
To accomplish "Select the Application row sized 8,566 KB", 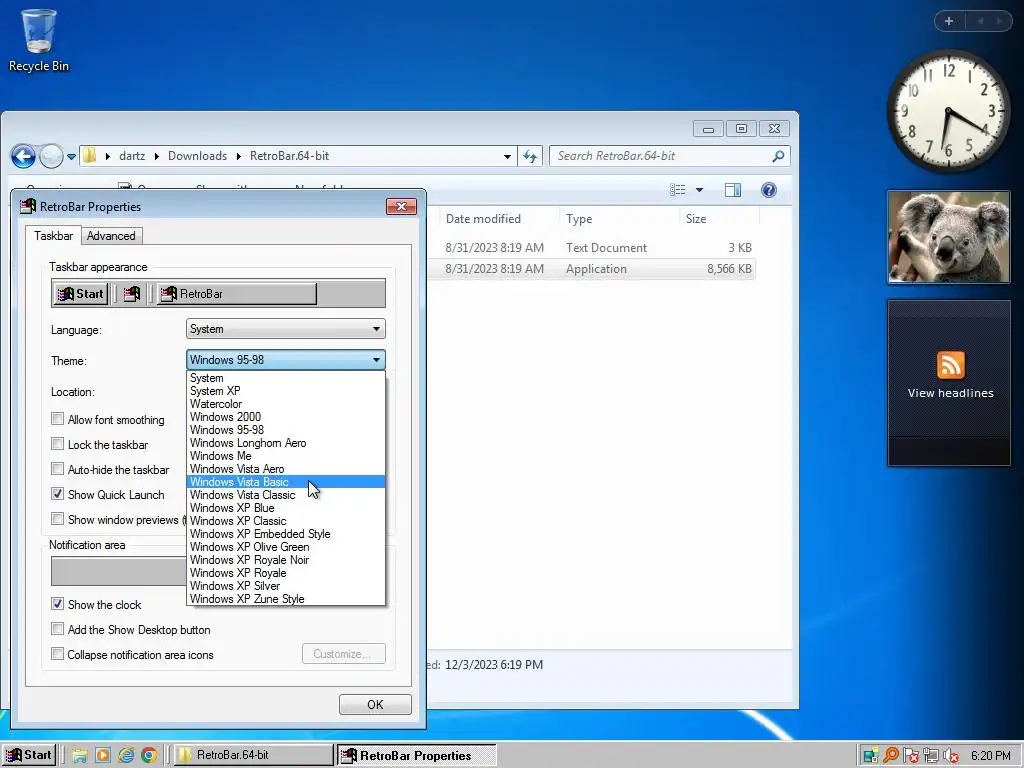I will pyautogui.click(x=592, y=268).
